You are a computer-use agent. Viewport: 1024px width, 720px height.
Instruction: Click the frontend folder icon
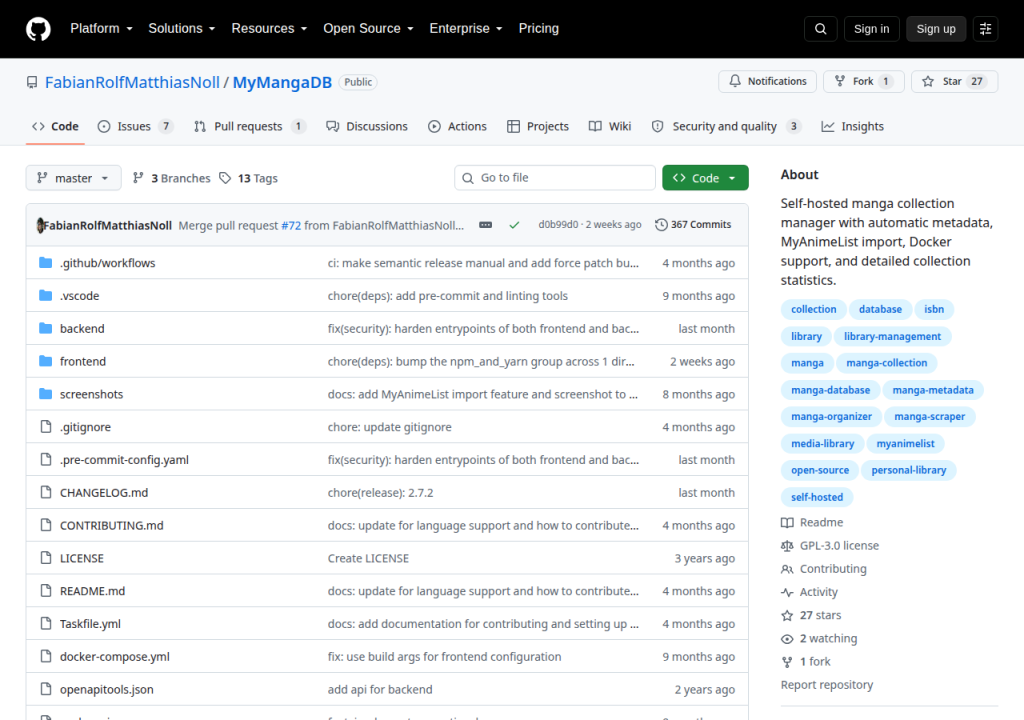click(45, 361)
